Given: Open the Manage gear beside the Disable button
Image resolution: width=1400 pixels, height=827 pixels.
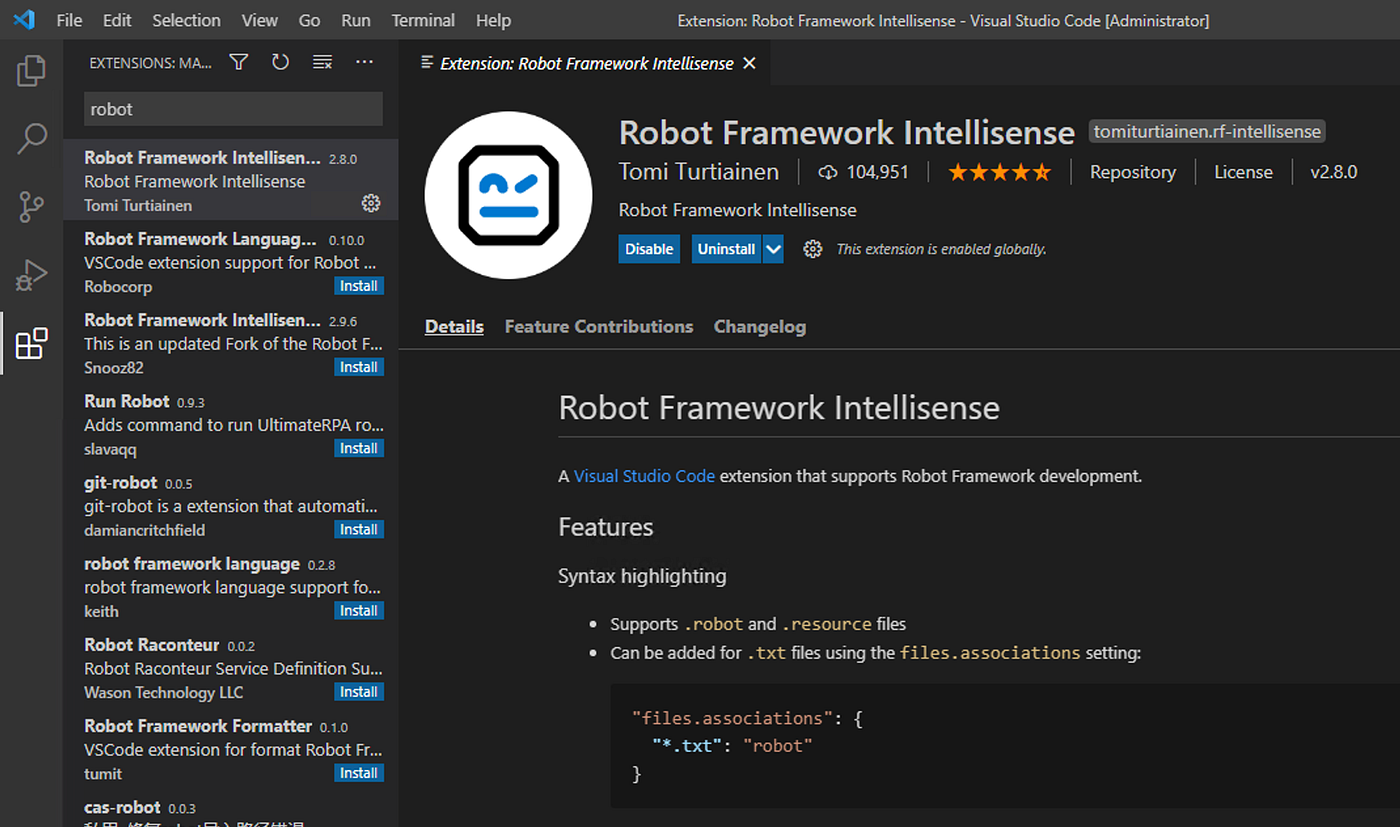Looking at the screenshot, I should [x=812, y=248].
